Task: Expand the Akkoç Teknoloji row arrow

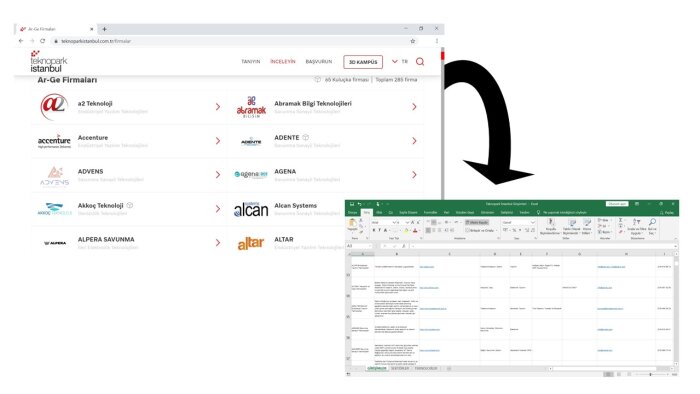Action: click(x=218, y=209)
